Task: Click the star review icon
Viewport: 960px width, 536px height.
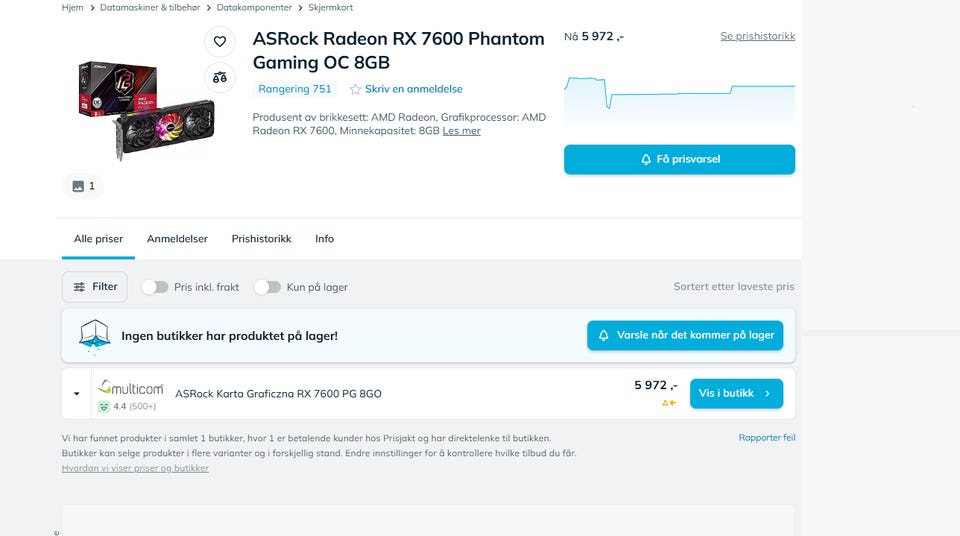Action: [355, 89]
